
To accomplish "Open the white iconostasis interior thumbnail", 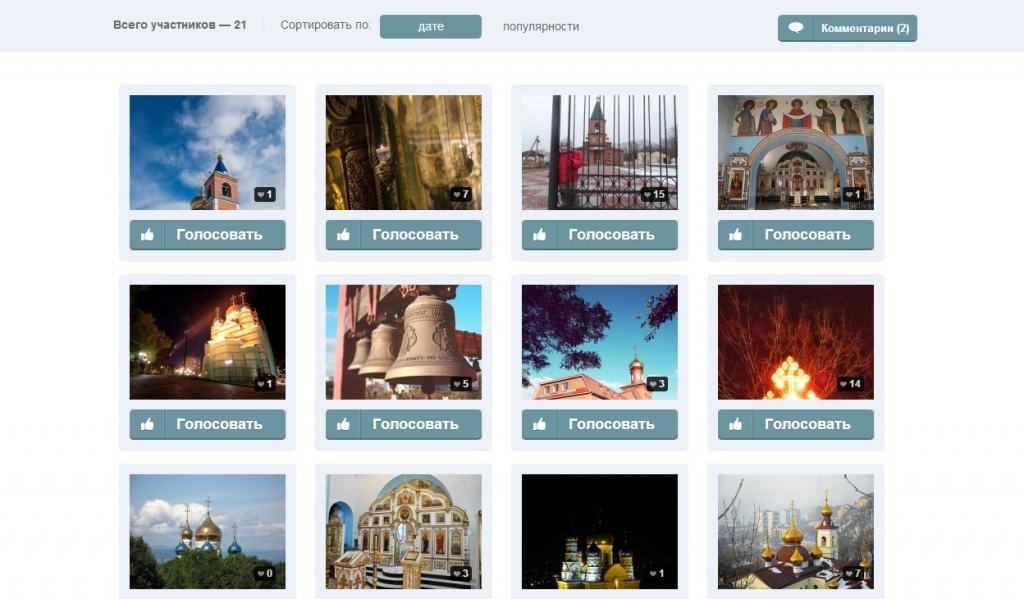I will (403, 530).
